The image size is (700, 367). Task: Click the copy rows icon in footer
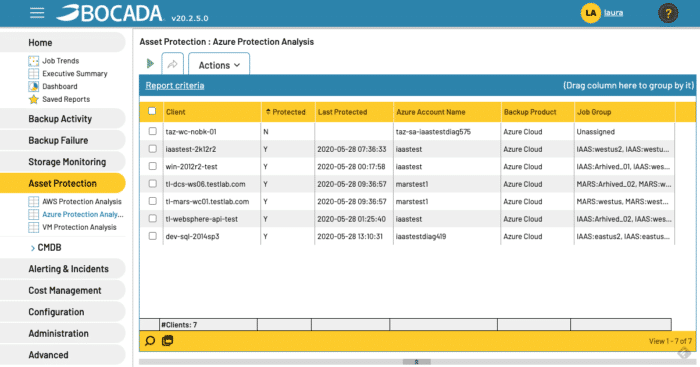[x=167, y=341]
